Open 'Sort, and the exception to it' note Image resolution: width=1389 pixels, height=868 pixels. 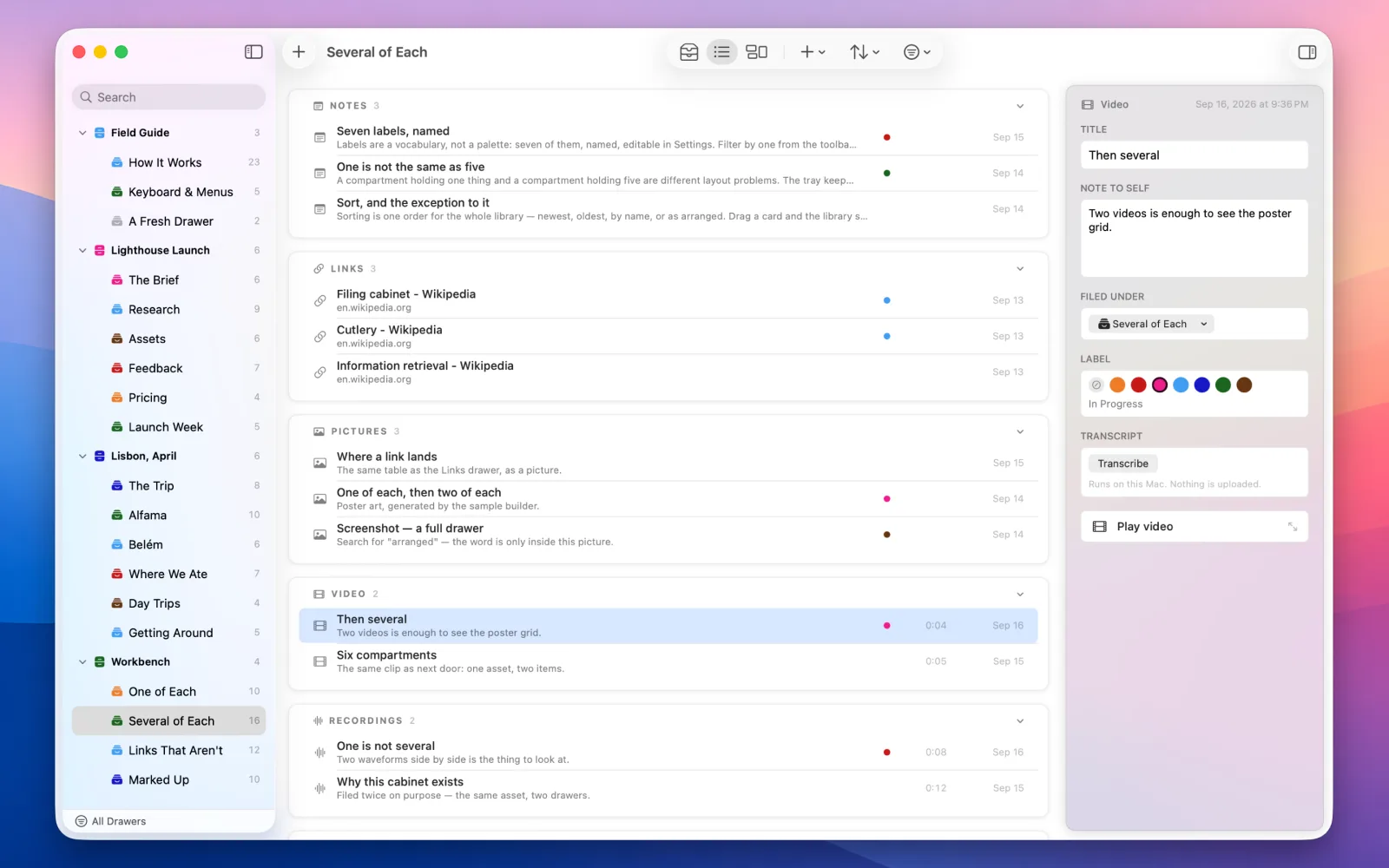[668, 209]
